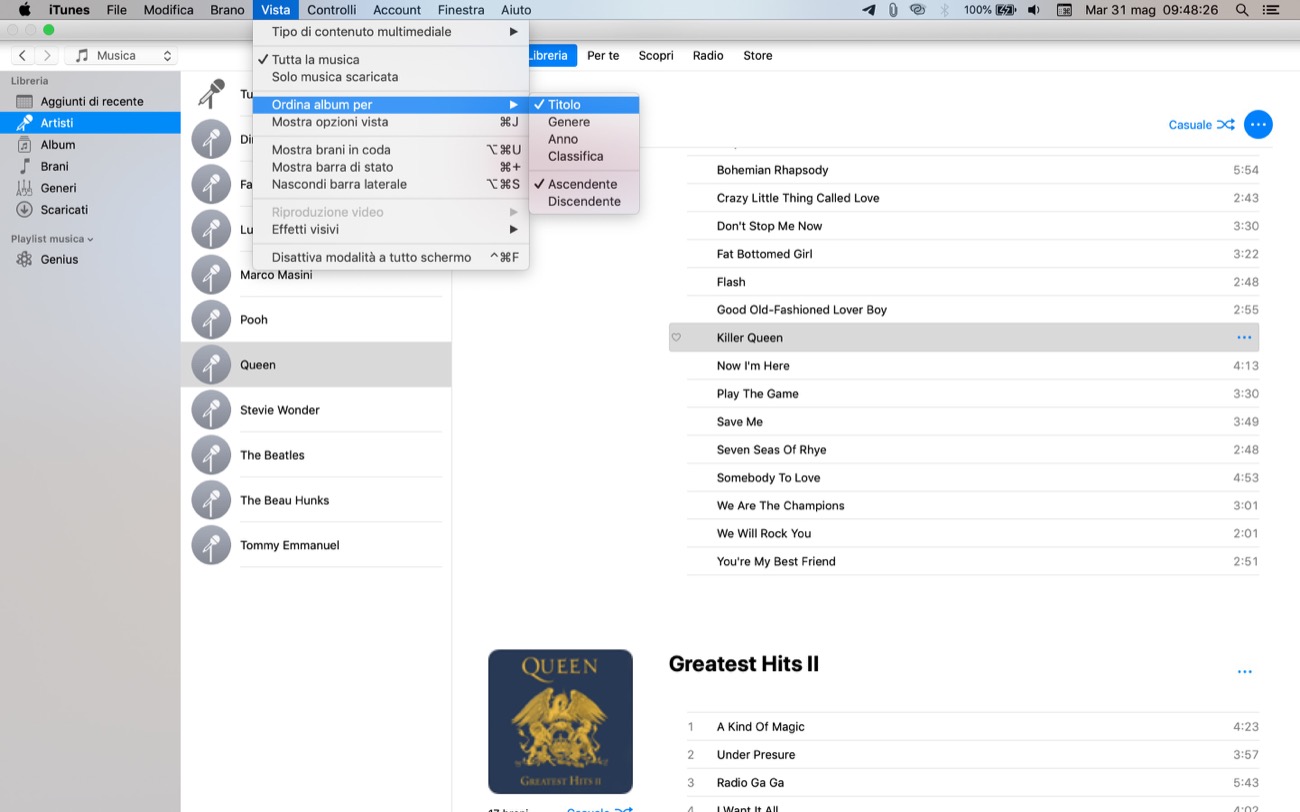Image resolution: width=1300 pixels, height=812 pixels.
Task: Click the volume icon in menu bar
Action: click(1033, 10)
